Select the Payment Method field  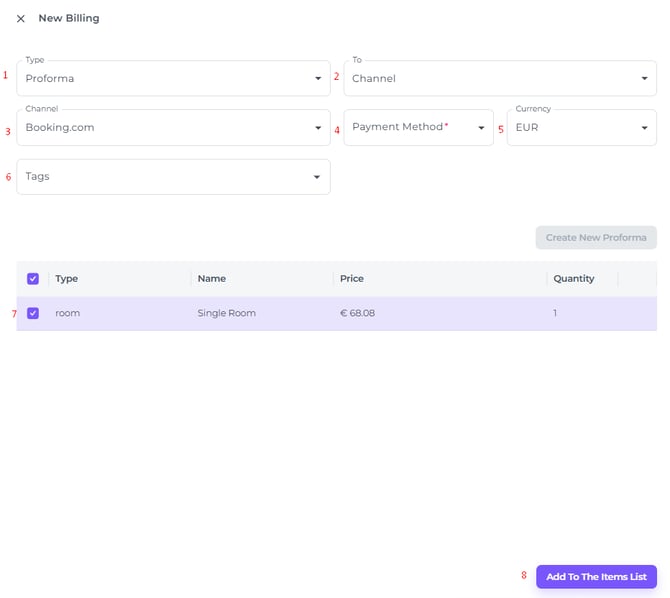(410, 128)
